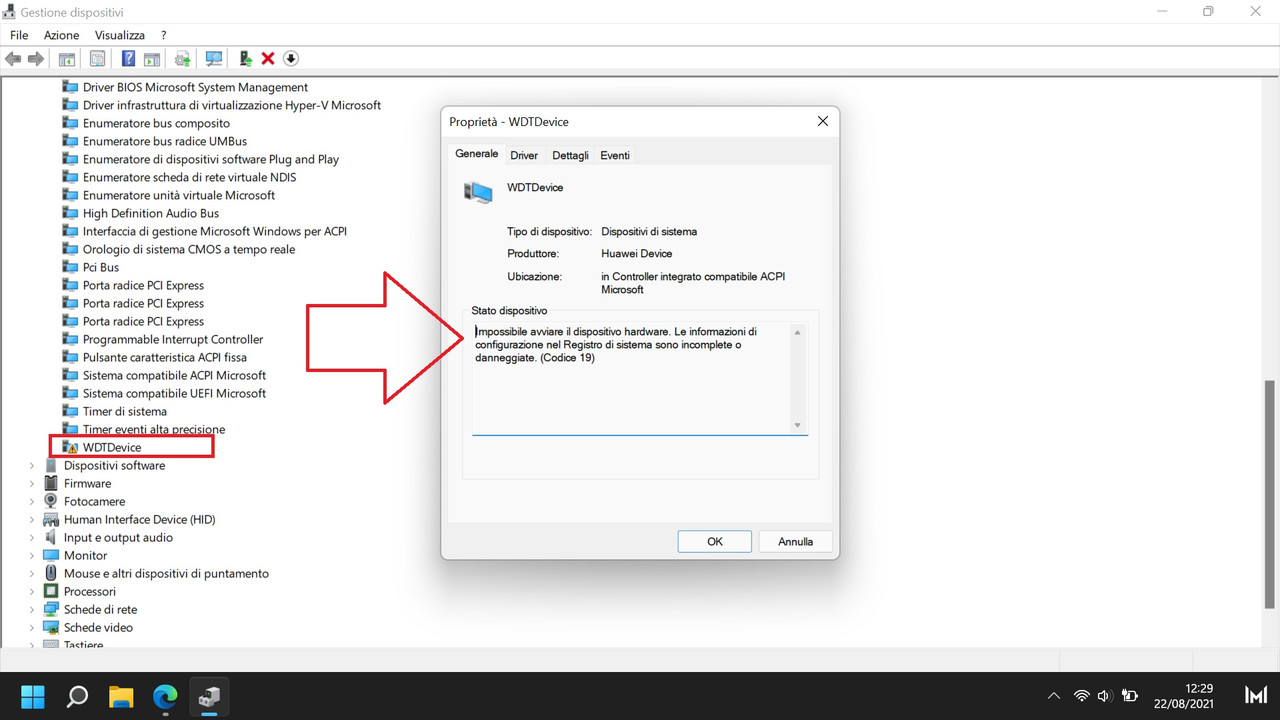Image resolution: width=1280 pixels, height=720 pixels.
Task: Confirm the dialog with OK
Action: (x=715, y=541)
